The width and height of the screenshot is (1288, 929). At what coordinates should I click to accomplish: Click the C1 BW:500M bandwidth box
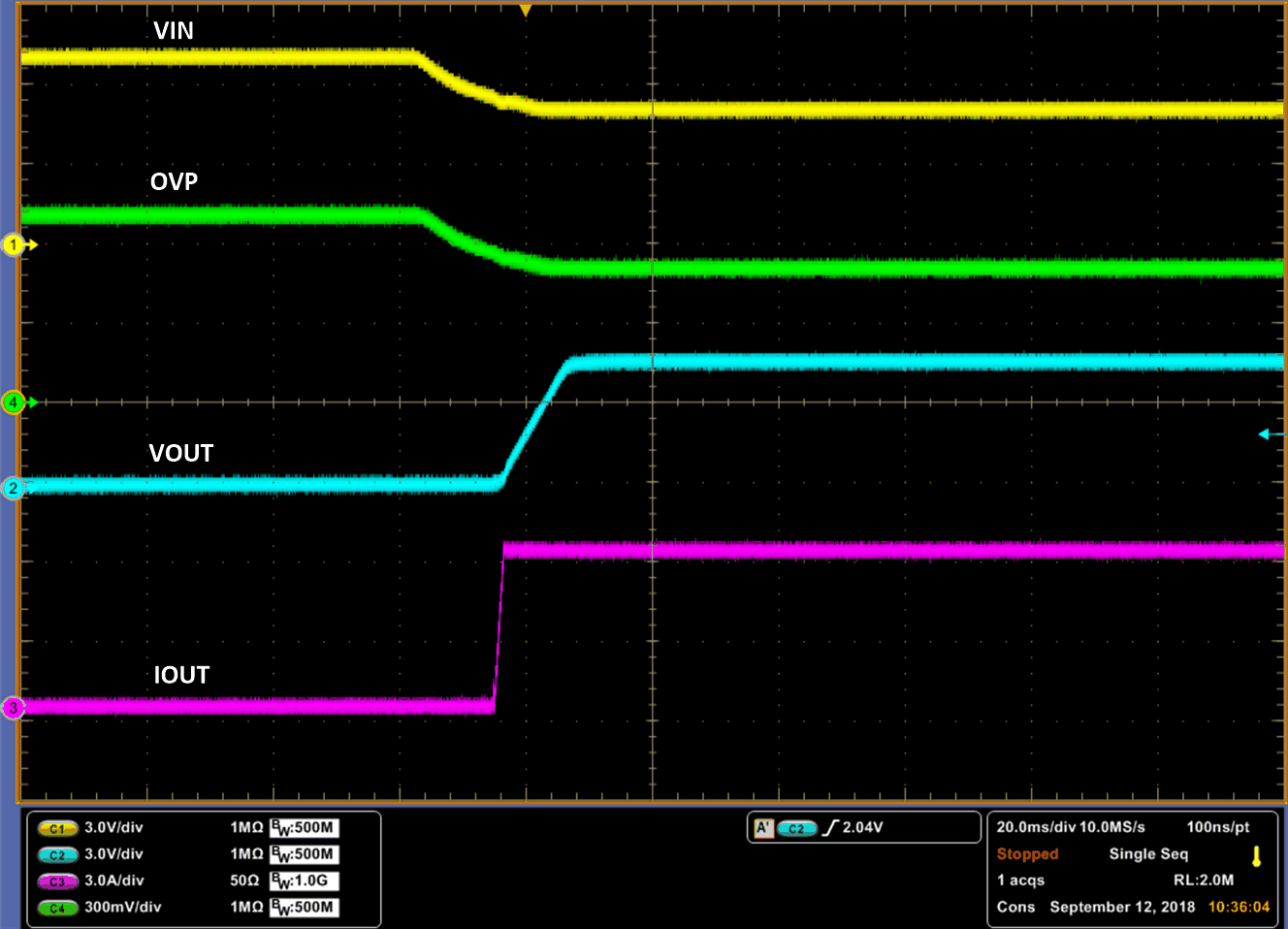[304, 828]
